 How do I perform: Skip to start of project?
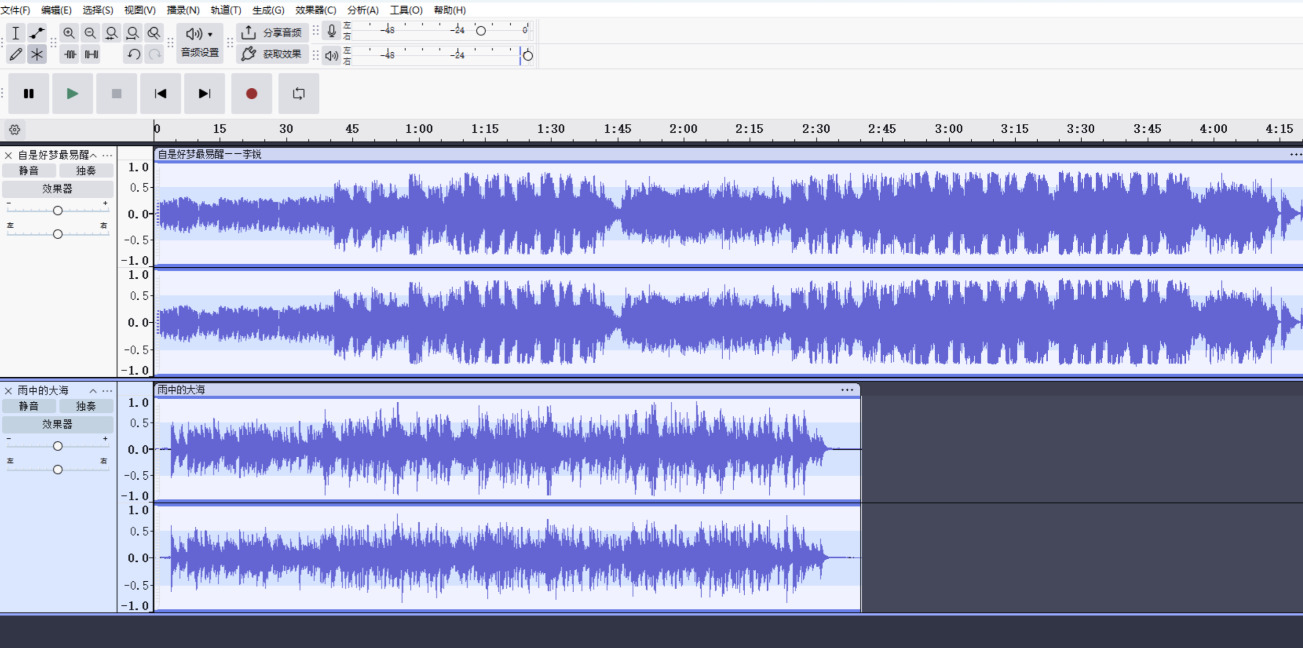coord(160,94)
